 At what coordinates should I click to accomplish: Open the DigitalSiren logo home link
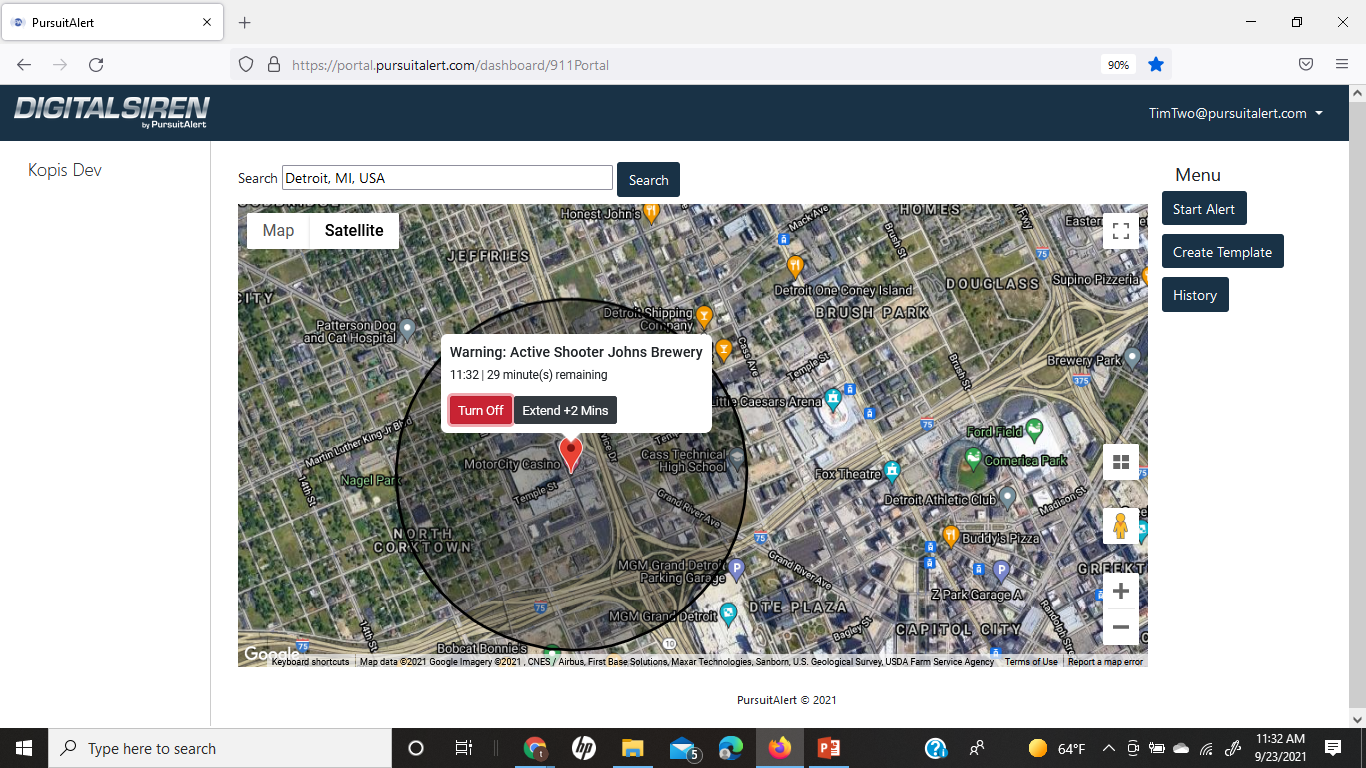[x=112, y=112]
